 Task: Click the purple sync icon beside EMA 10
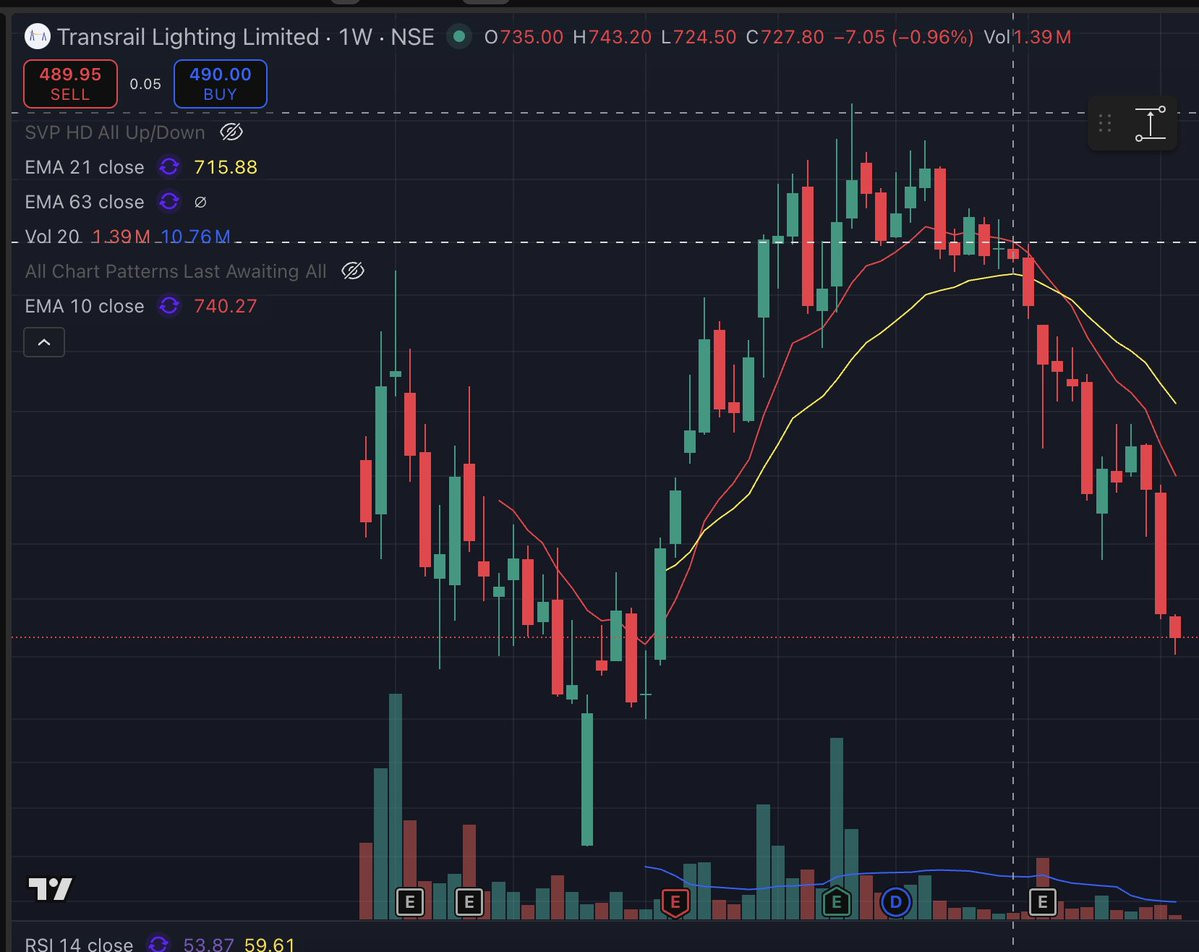click(x=169, y=306)
